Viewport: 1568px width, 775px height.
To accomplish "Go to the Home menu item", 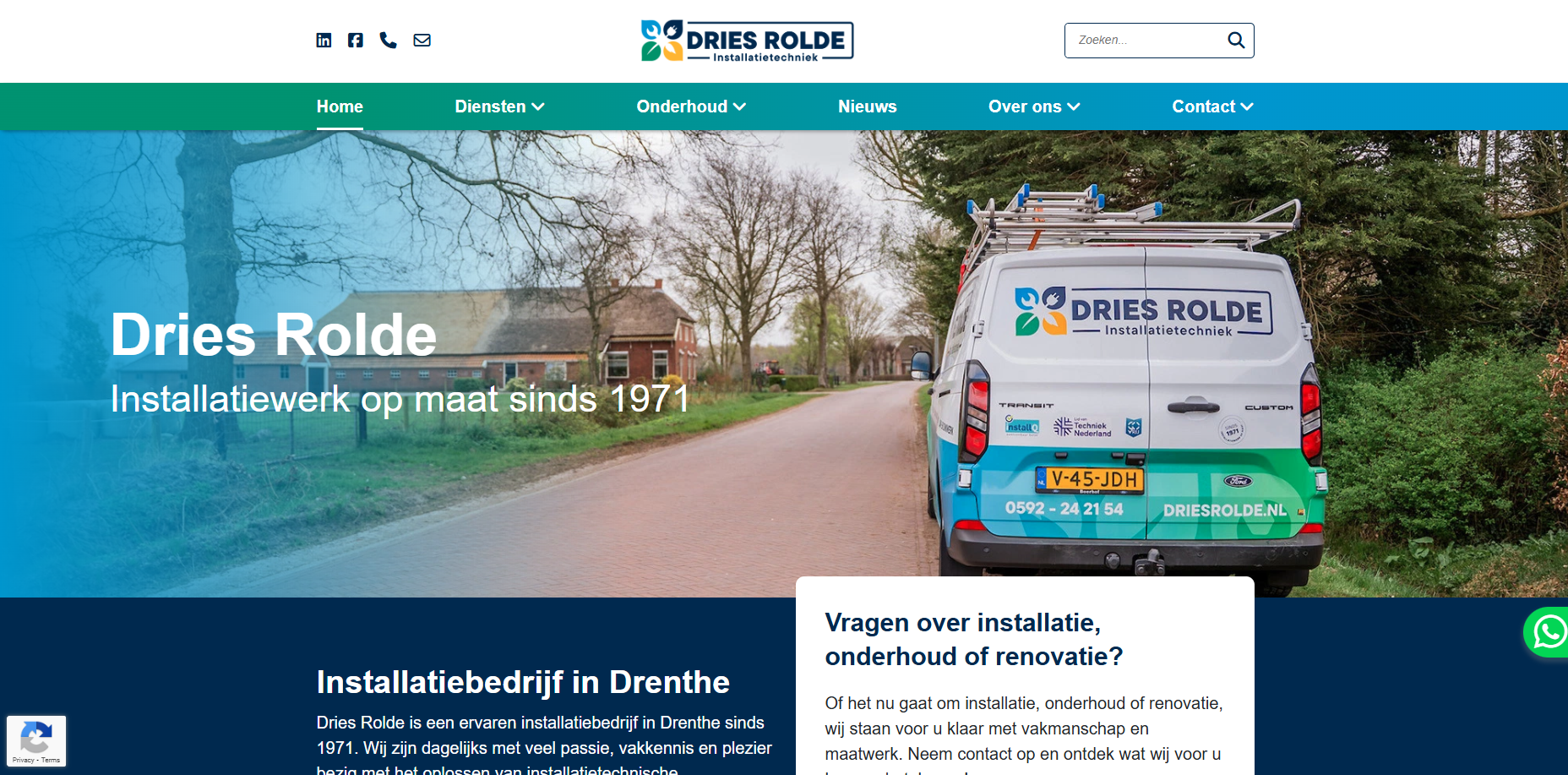I will [340, 106].
